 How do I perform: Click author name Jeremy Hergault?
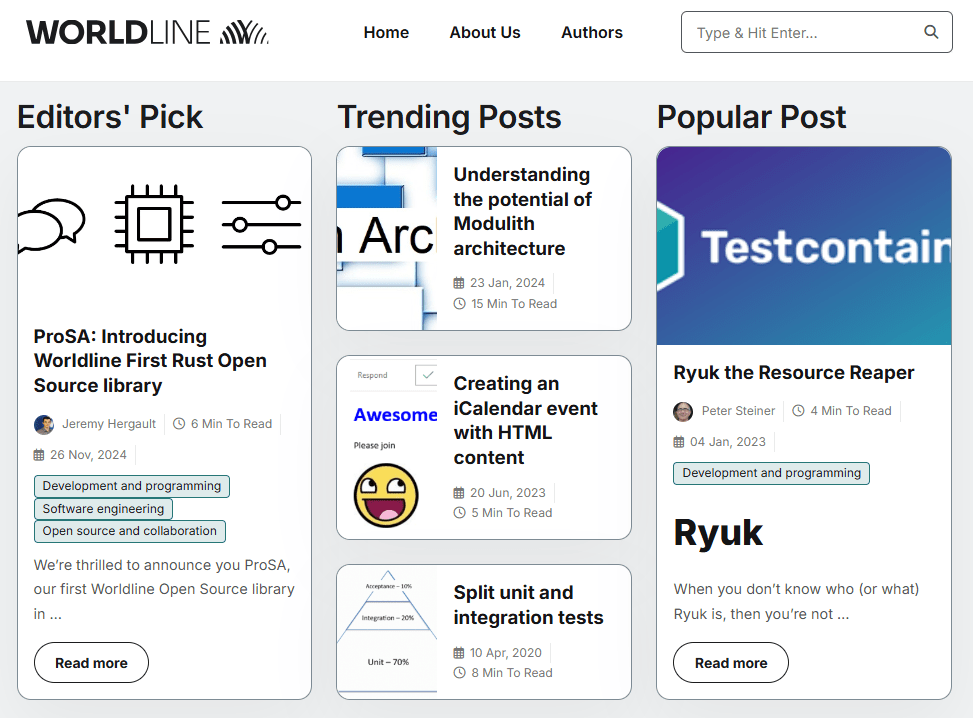109,424
